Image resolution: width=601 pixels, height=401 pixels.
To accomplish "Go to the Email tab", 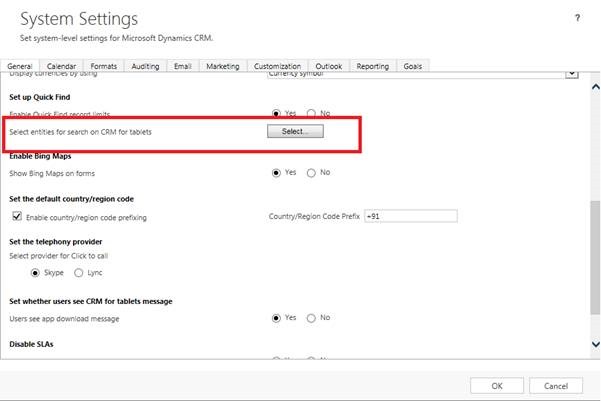I will pos(182,66).
